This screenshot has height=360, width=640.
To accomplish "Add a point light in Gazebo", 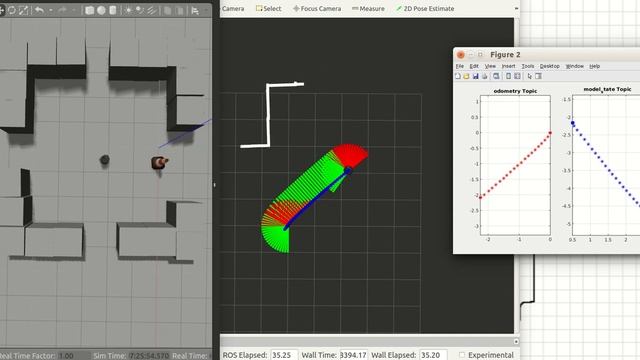I will (x=129, y=10).
